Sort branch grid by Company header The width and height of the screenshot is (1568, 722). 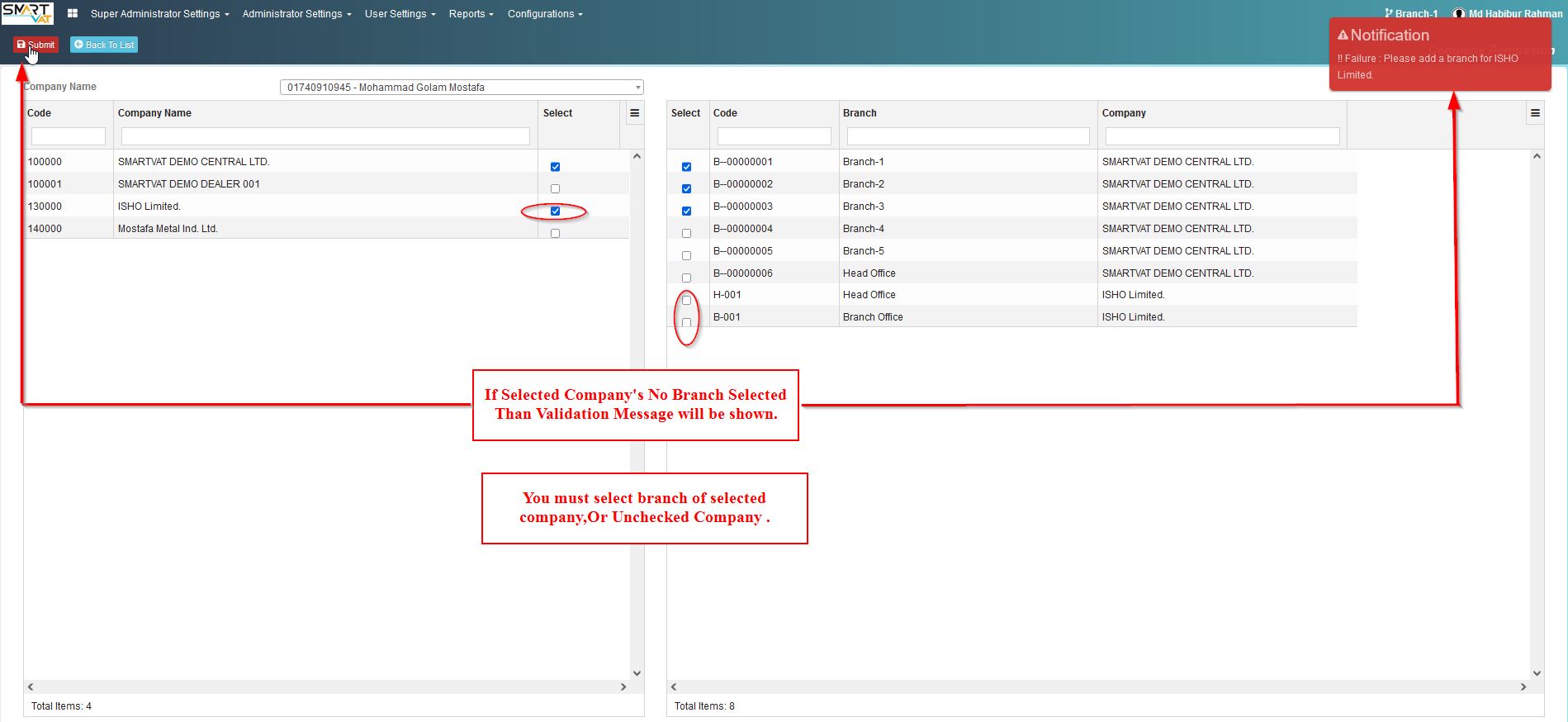click(1124, 113)
